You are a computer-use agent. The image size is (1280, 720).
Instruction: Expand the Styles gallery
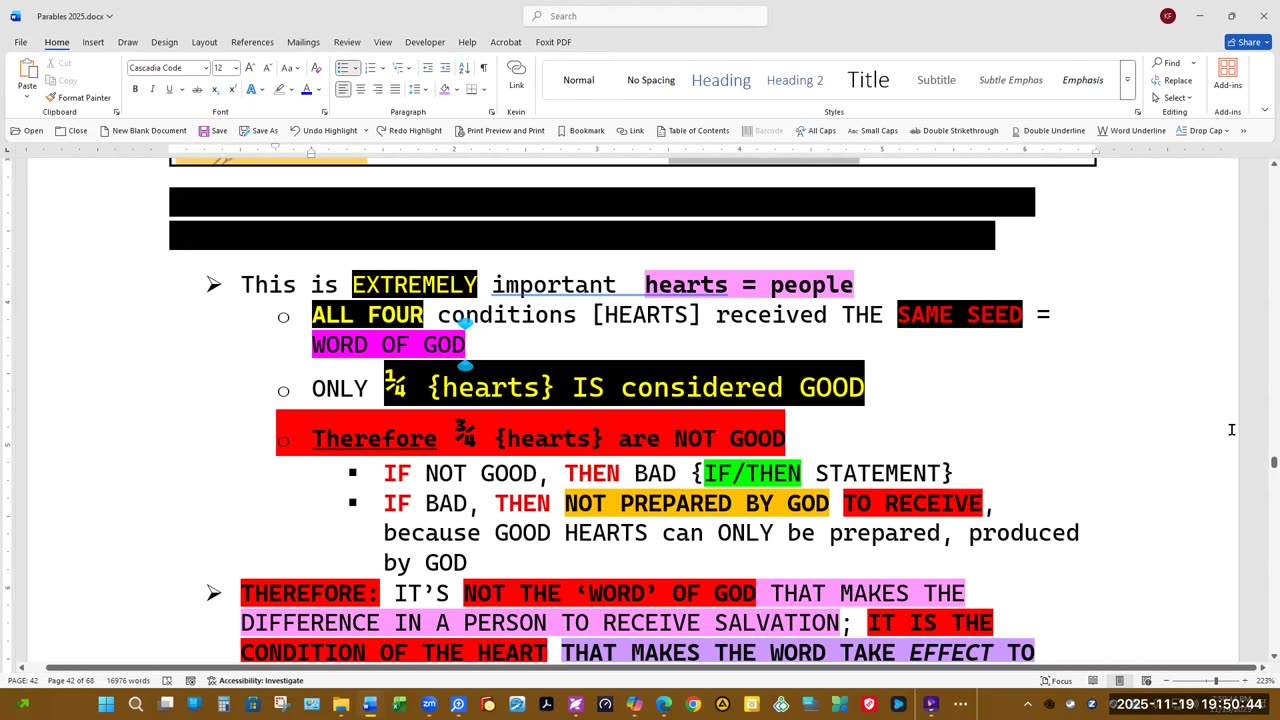pos(1127,80)
